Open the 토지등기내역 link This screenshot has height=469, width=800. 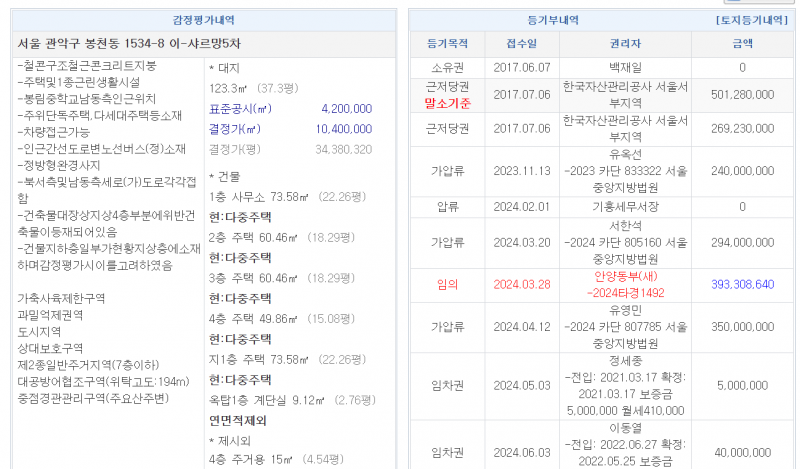[754, 20]
